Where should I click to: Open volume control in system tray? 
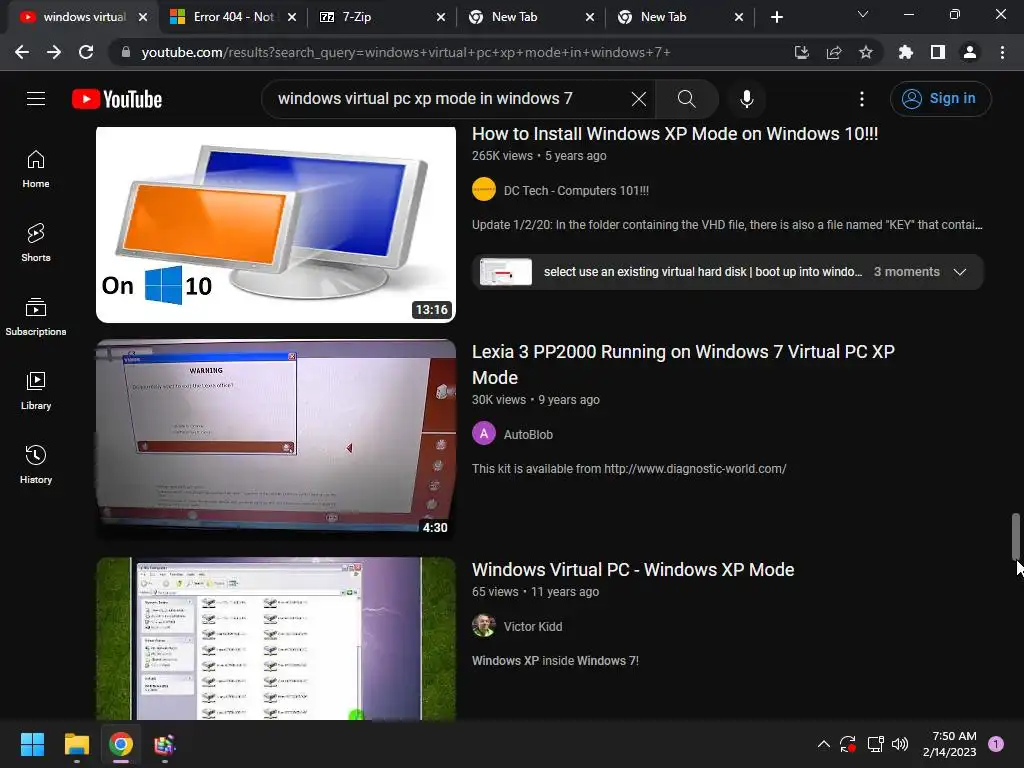tap(900, 744)
